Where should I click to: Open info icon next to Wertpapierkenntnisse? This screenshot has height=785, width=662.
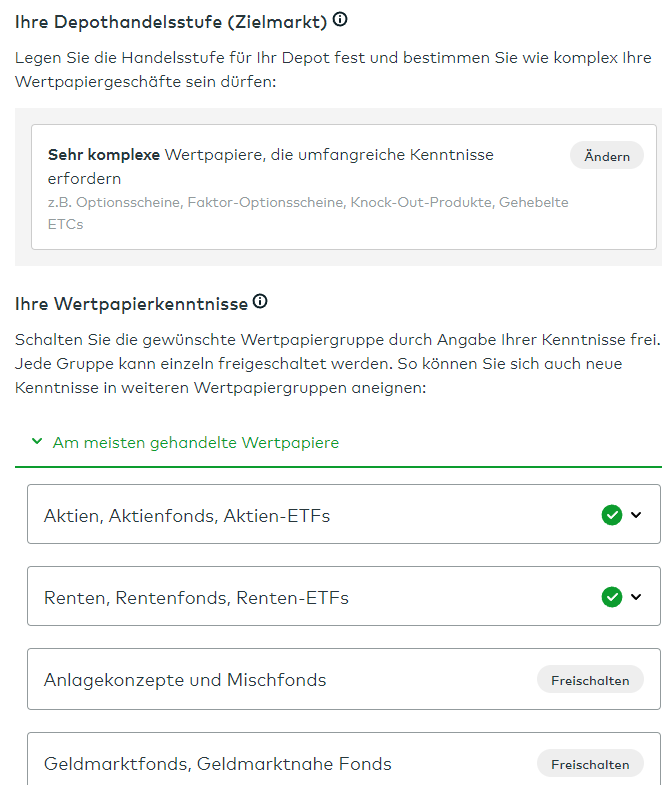point(260,301)
